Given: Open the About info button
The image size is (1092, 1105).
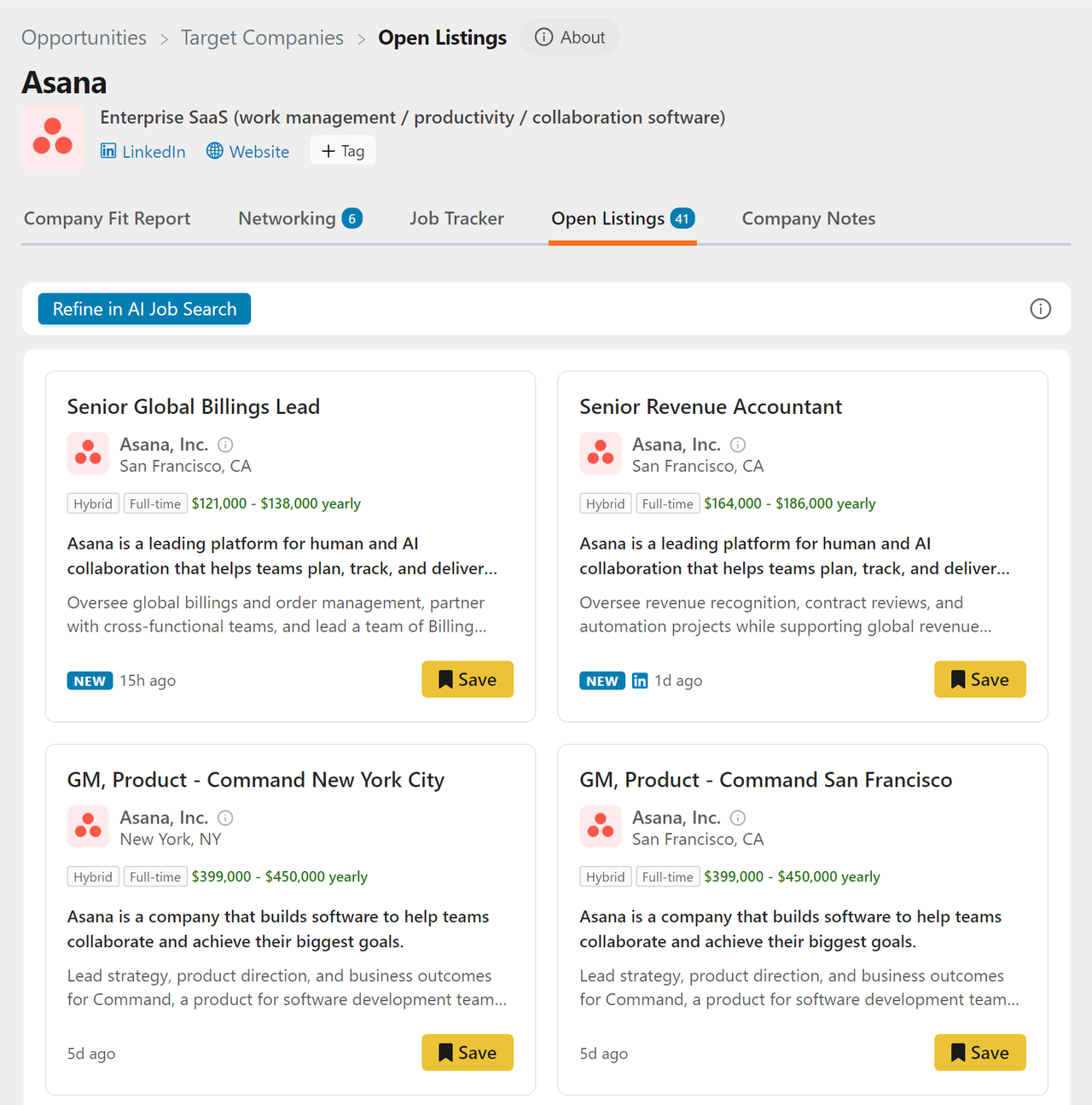Looking at the screenshot, I should 570,38.
